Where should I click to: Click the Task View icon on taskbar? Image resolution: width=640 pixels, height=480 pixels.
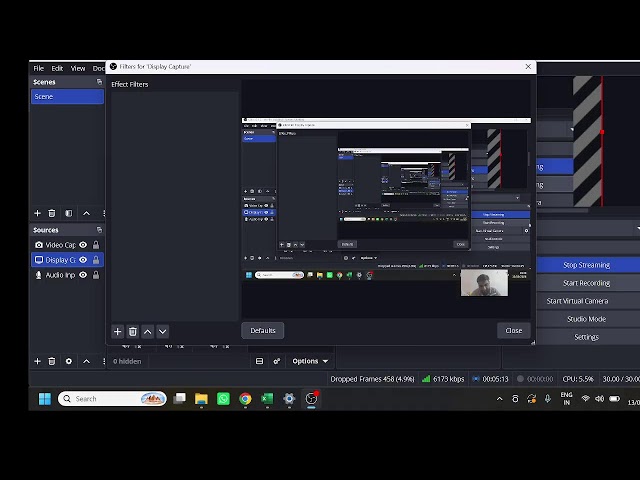[x=180, y=399]
